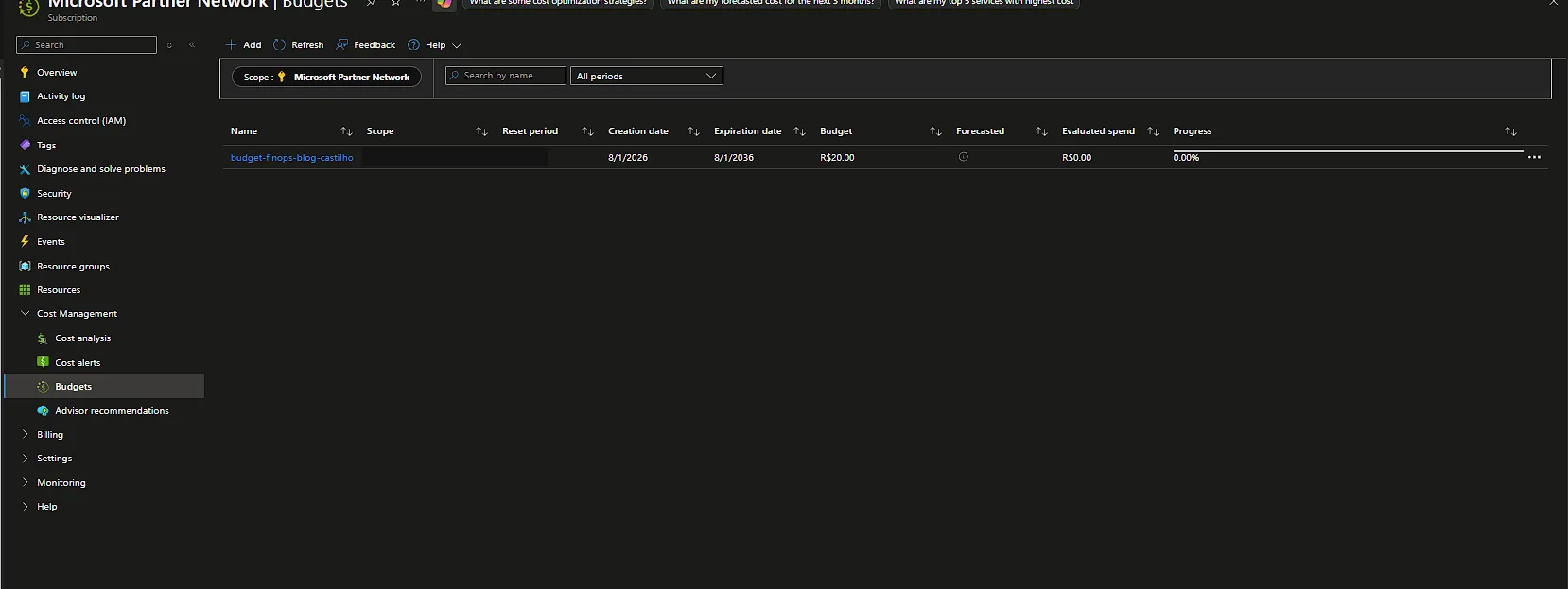Click the favorite star icon in header
Viewport: 1568px width, 589px height.
[x=395, y=3]
